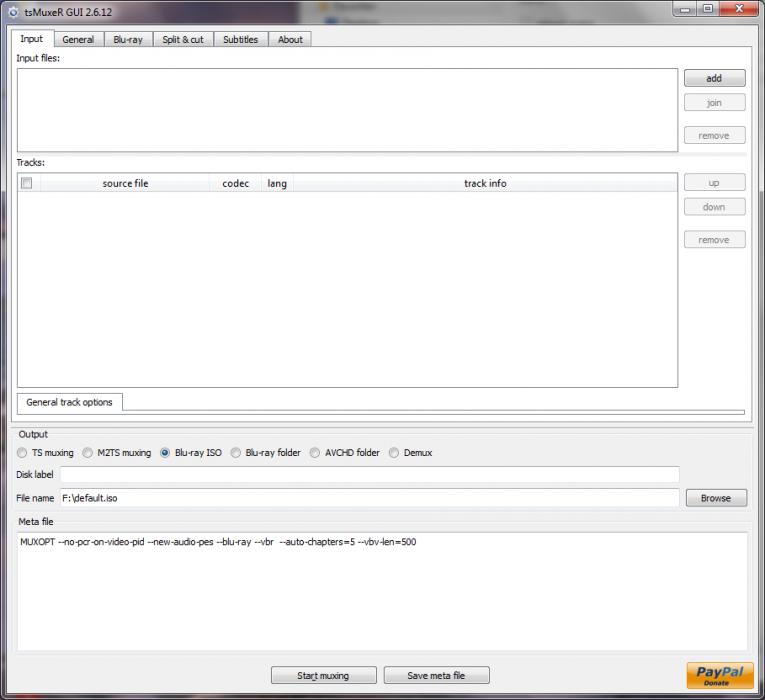Click the Start muxing button
Screen dimensions: 765x700
coord(323,676)
